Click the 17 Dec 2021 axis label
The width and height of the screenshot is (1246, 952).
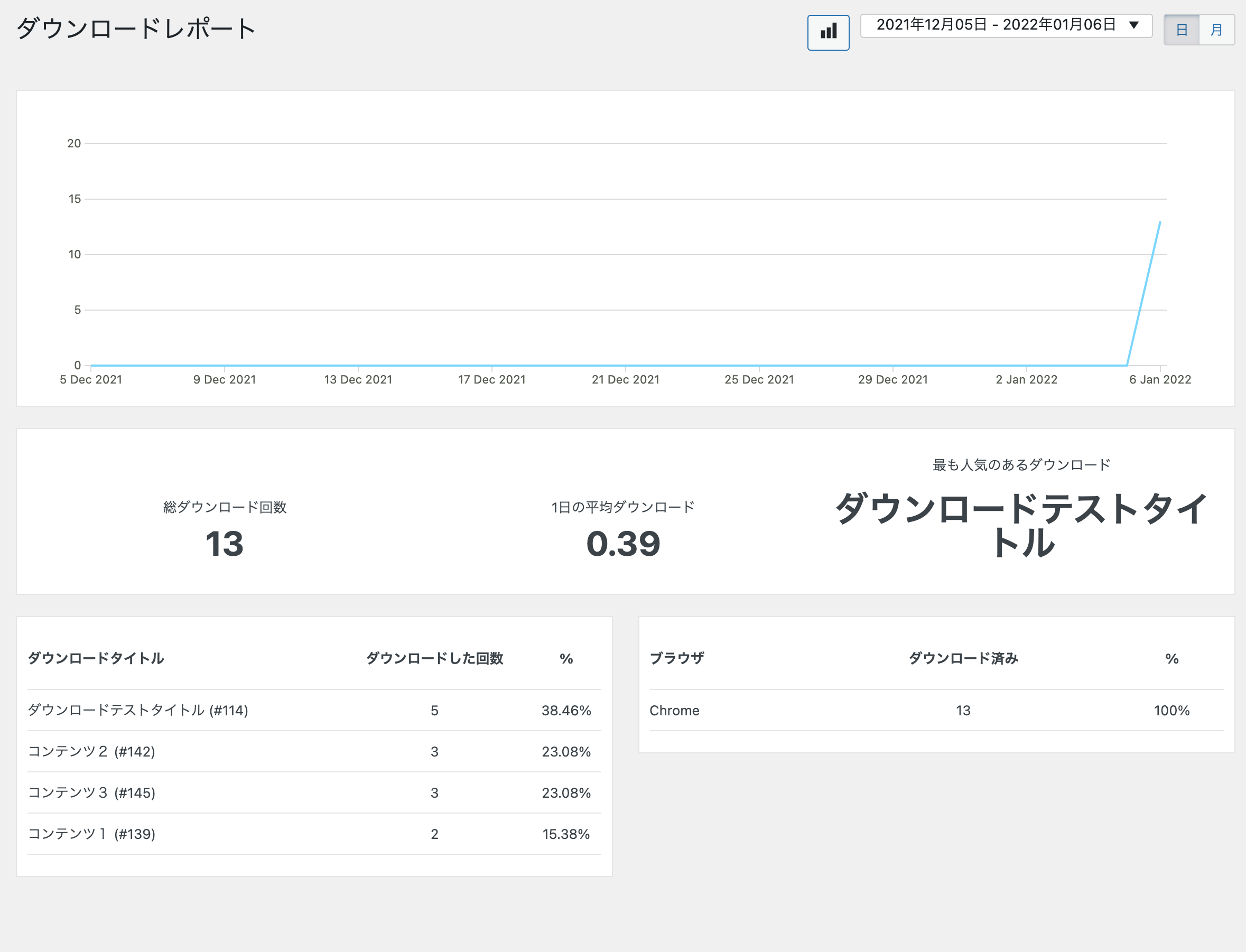click(x=492, y=380)
